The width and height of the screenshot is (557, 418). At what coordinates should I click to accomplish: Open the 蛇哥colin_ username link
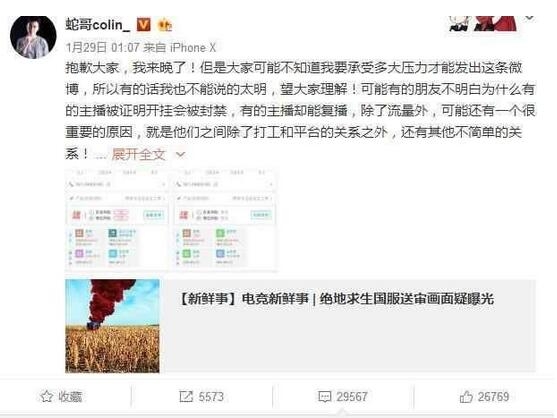point(97,25)
